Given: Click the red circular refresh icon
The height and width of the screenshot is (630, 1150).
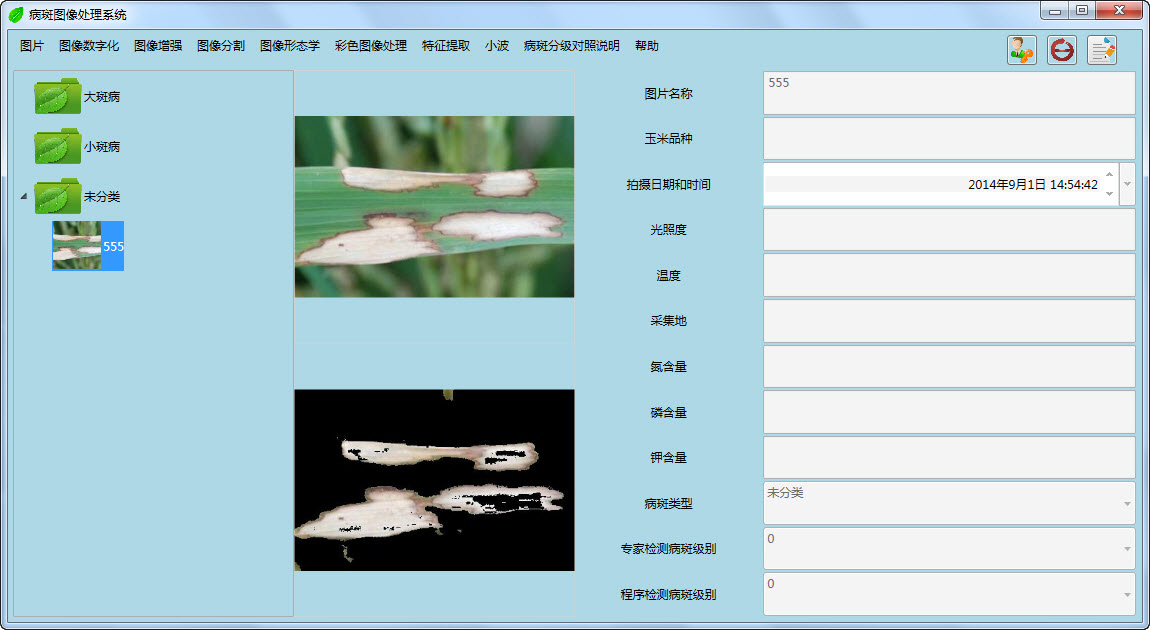Looking at the screenshot, I should [x=1061, y=50].
